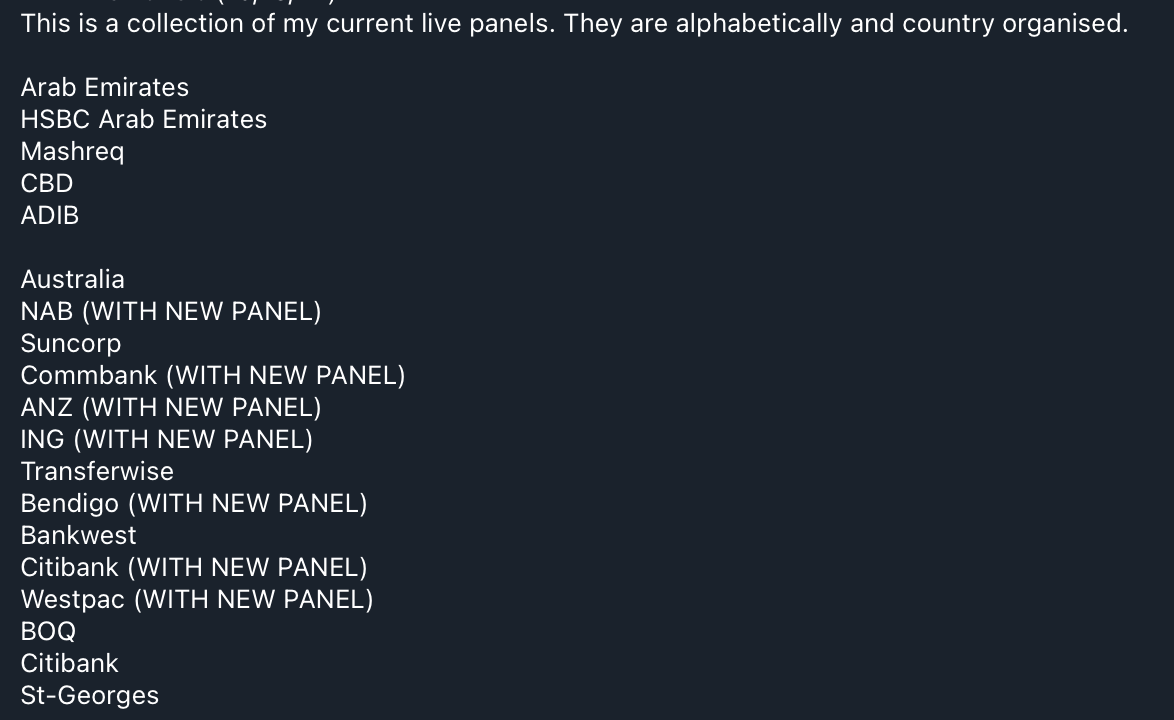Select the "Westpac (WITH NEW PANEL)" line
The height and width of the screenshot is (720, 1174).
pyautogui.click(x=197, y=599)
